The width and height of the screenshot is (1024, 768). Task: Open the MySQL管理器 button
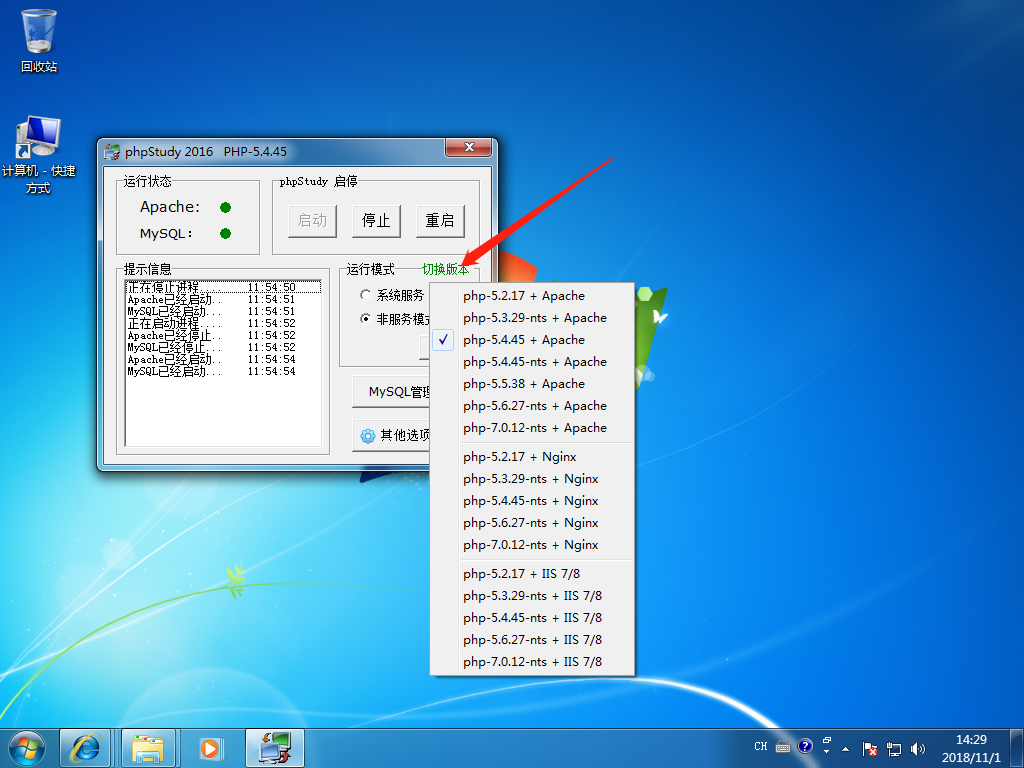[391, 392]
